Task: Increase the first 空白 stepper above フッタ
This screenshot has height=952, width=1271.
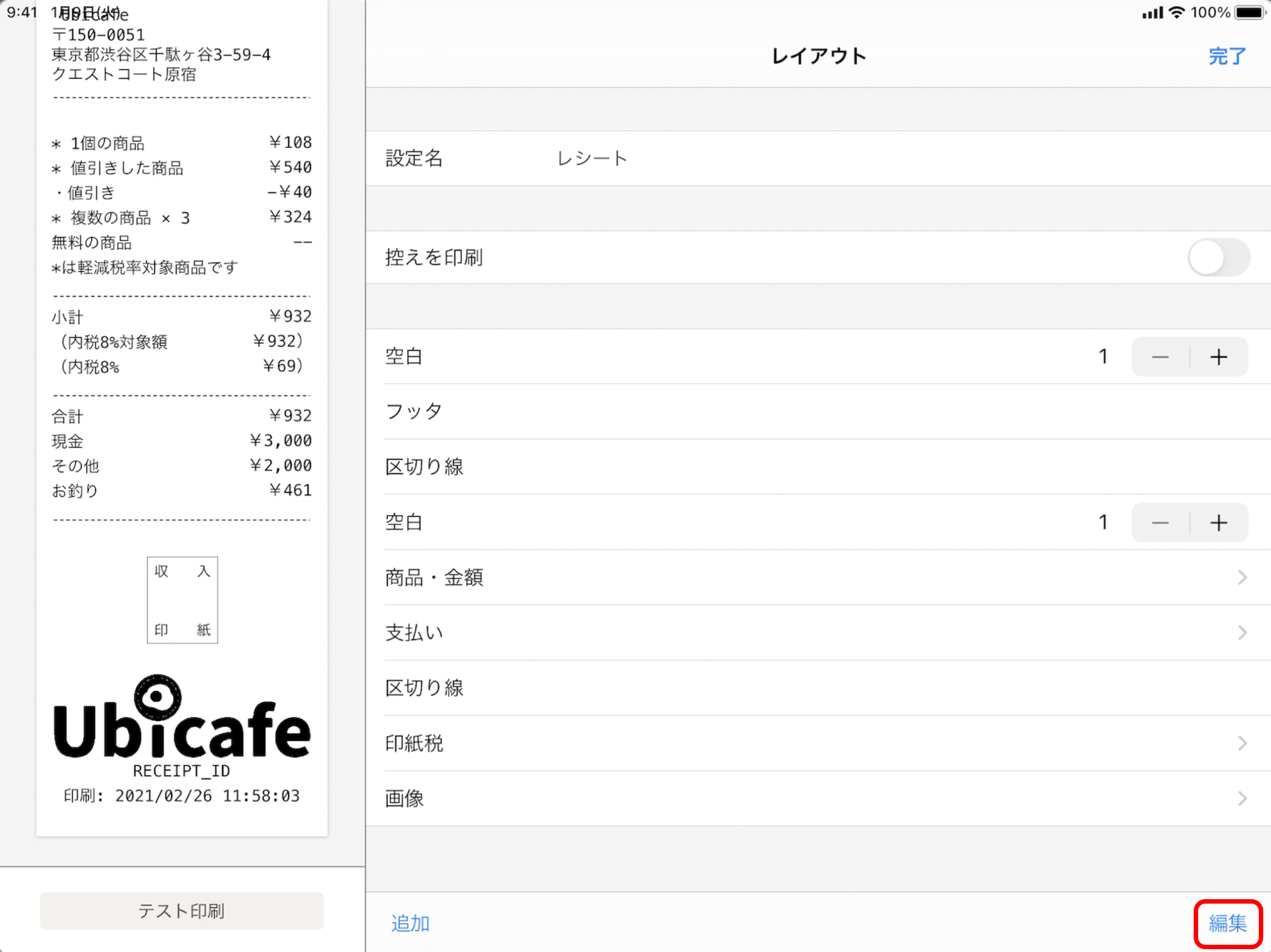Action: point(1219,357)
